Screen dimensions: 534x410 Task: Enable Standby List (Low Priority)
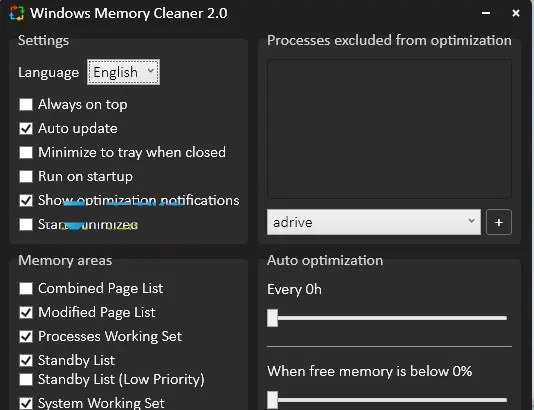(x=26, y=379)
